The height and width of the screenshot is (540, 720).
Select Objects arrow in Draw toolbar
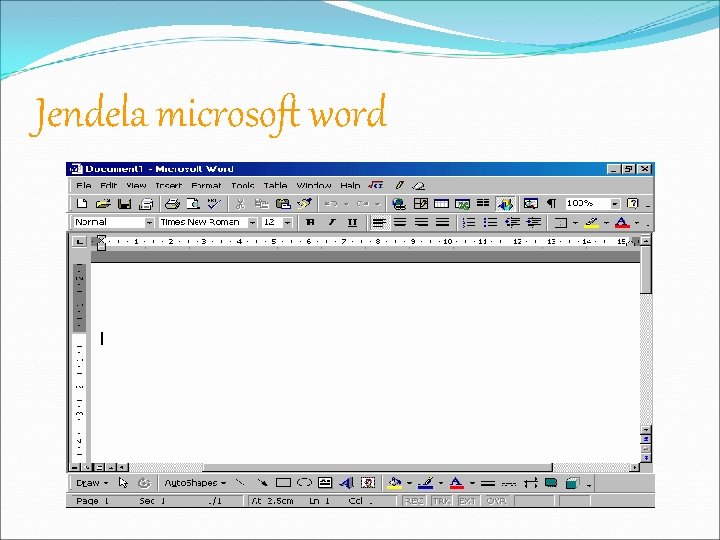(123, 483)
